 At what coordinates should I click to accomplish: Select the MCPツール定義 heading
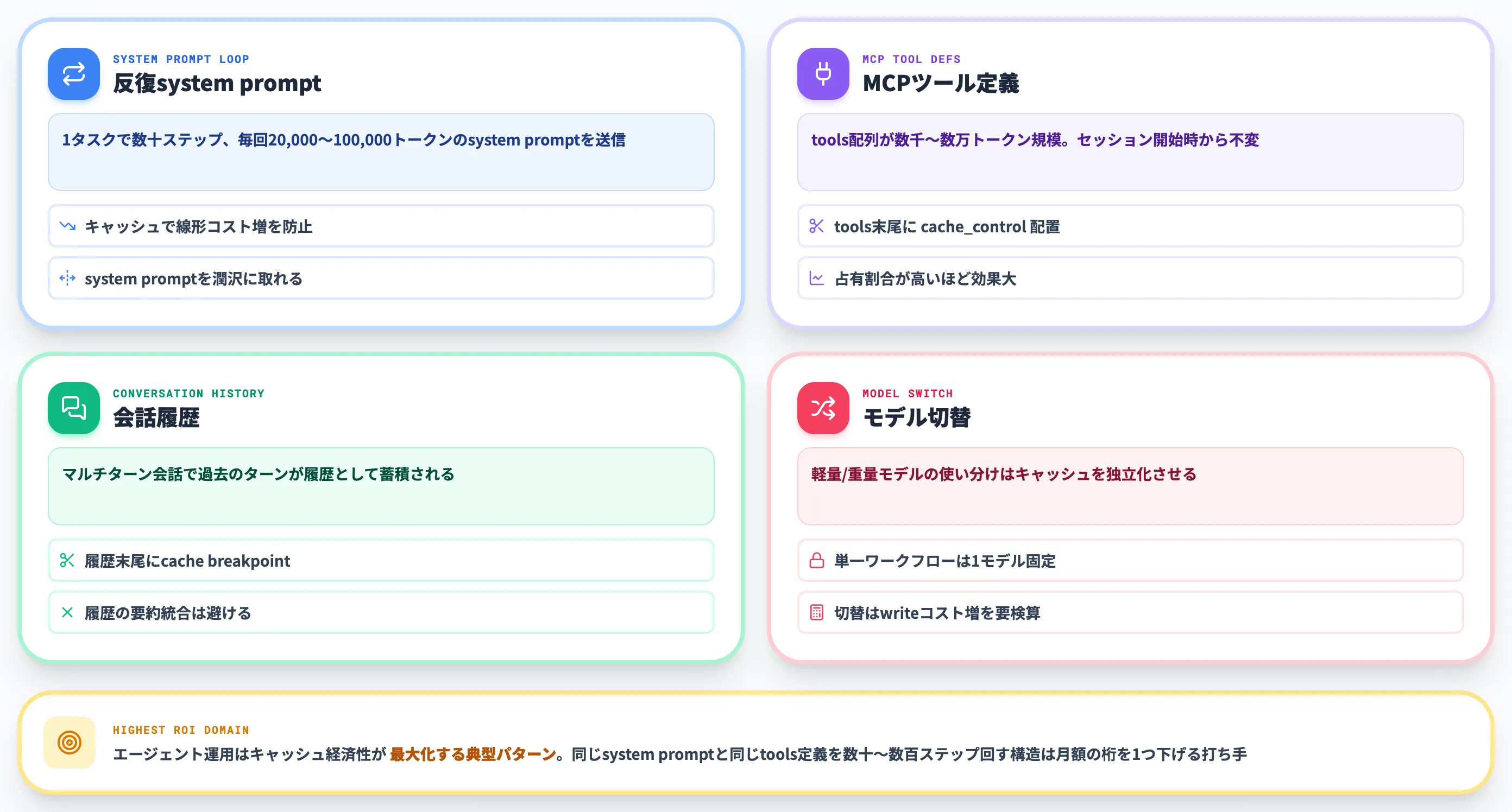point(941,83)
